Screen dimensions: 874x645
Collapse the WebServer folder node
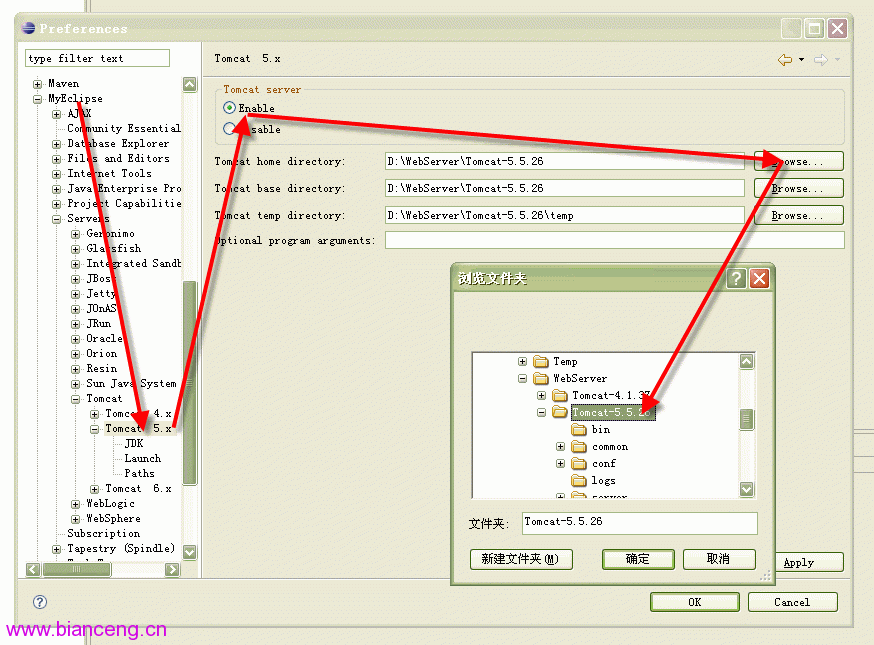tap(522, 378)
